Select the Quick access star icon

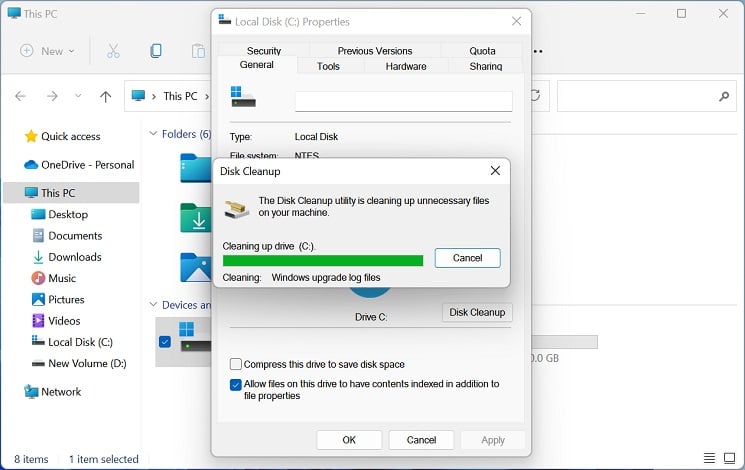31,136
